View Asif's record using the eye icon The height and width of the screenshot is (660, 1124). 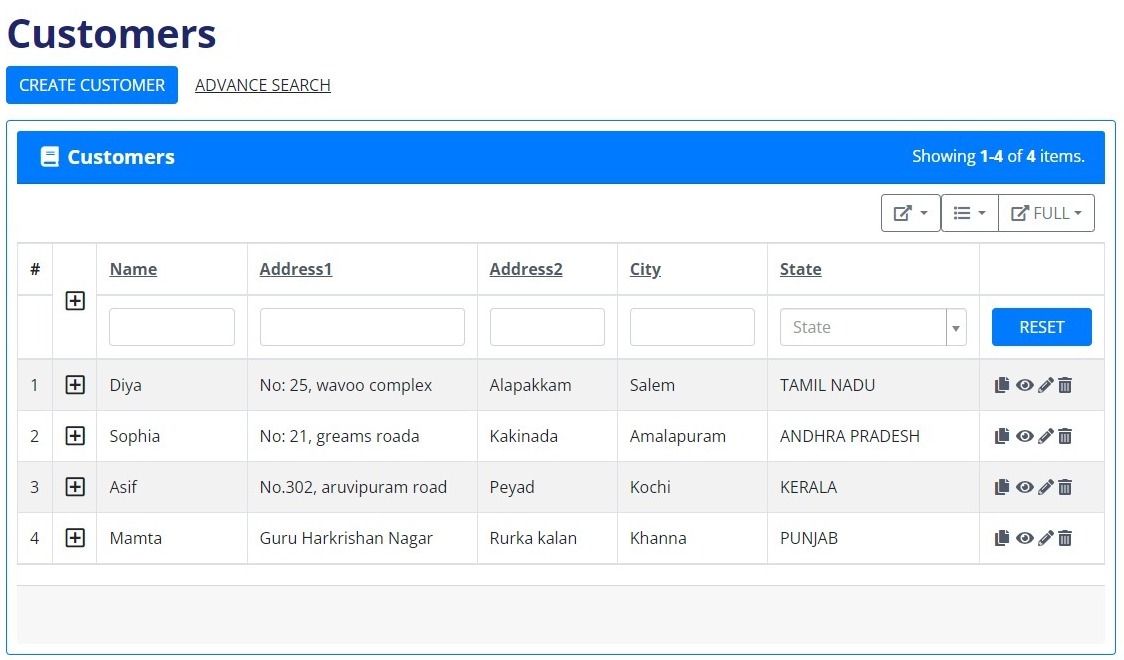pos(1024,487)
